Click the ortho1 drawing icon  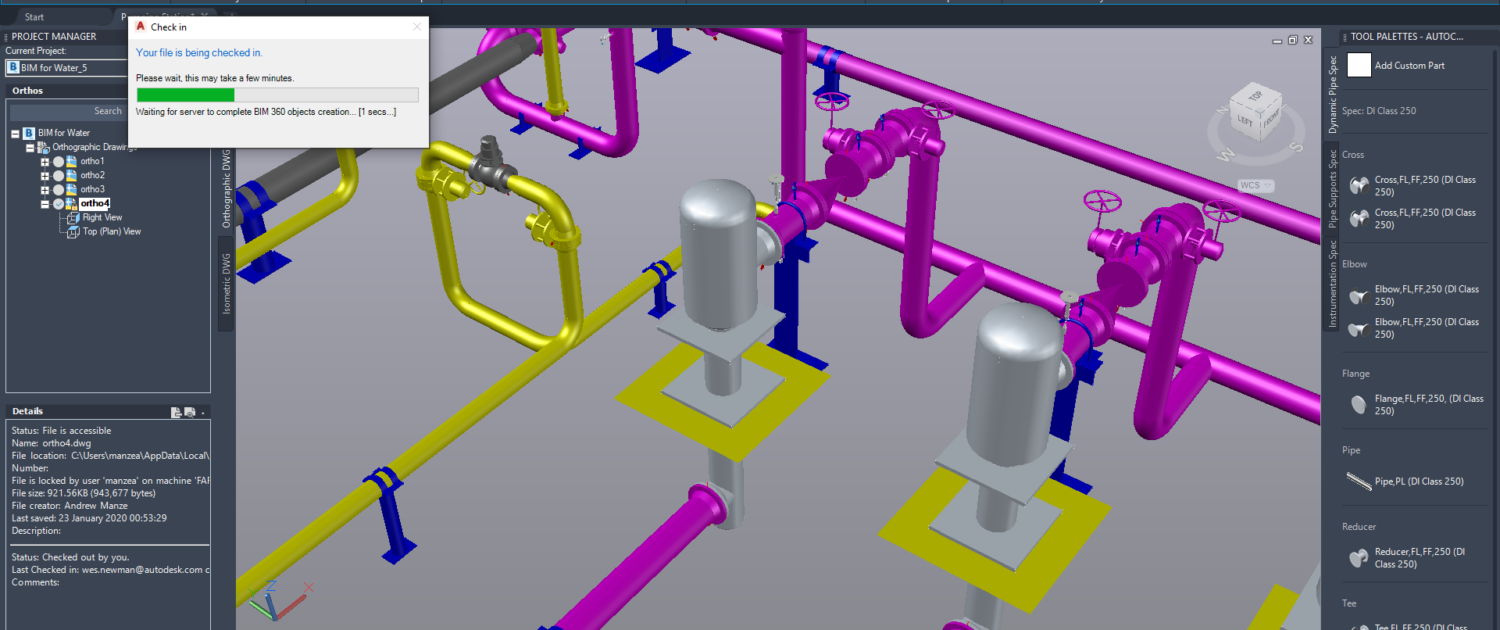point(71,162)
